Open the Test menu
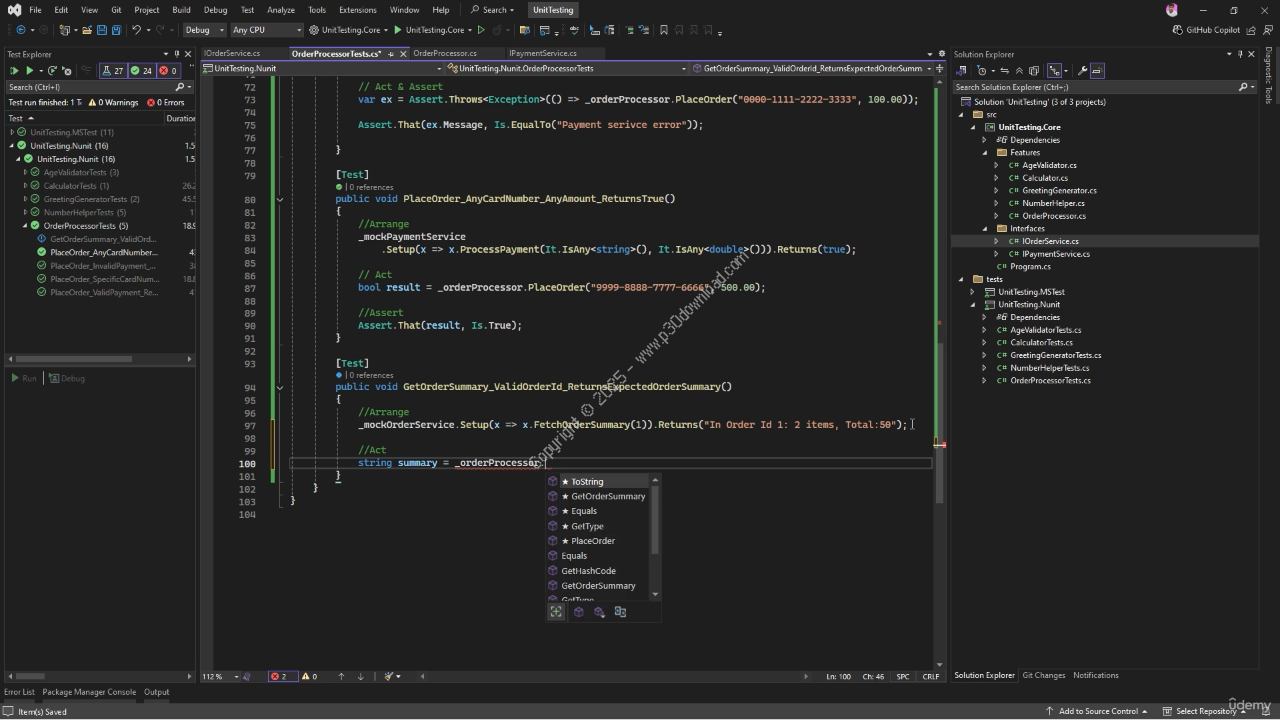 (x=247, y=10)
